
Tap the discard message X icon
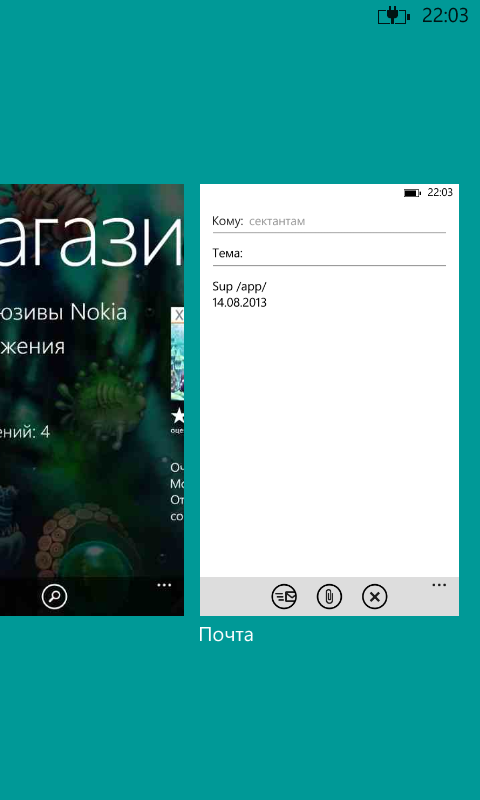pyautogui.click(x=375, y=596)
